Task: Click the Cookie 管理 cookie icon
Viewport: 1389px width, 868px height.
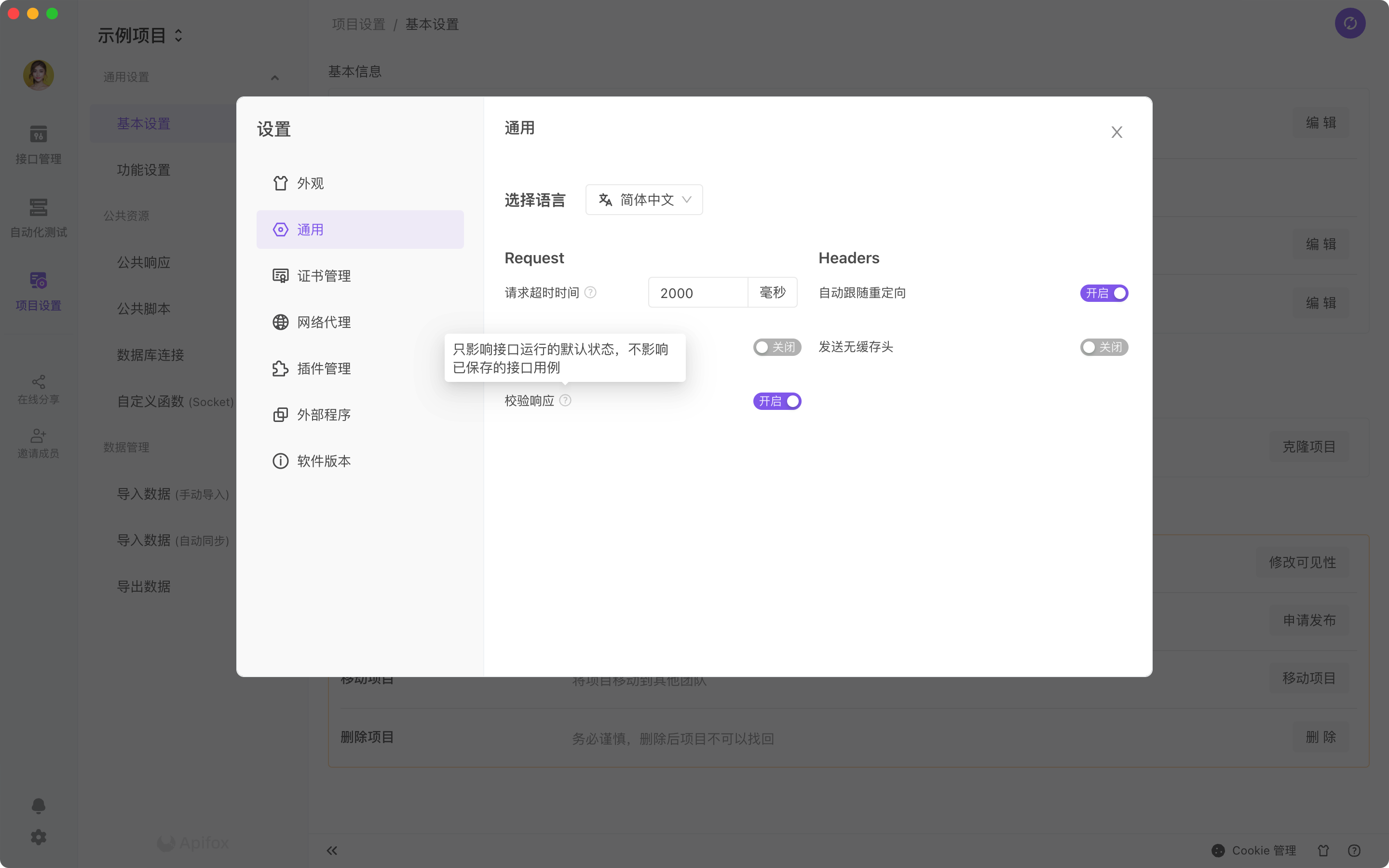Action: [x=1218, y=850]
